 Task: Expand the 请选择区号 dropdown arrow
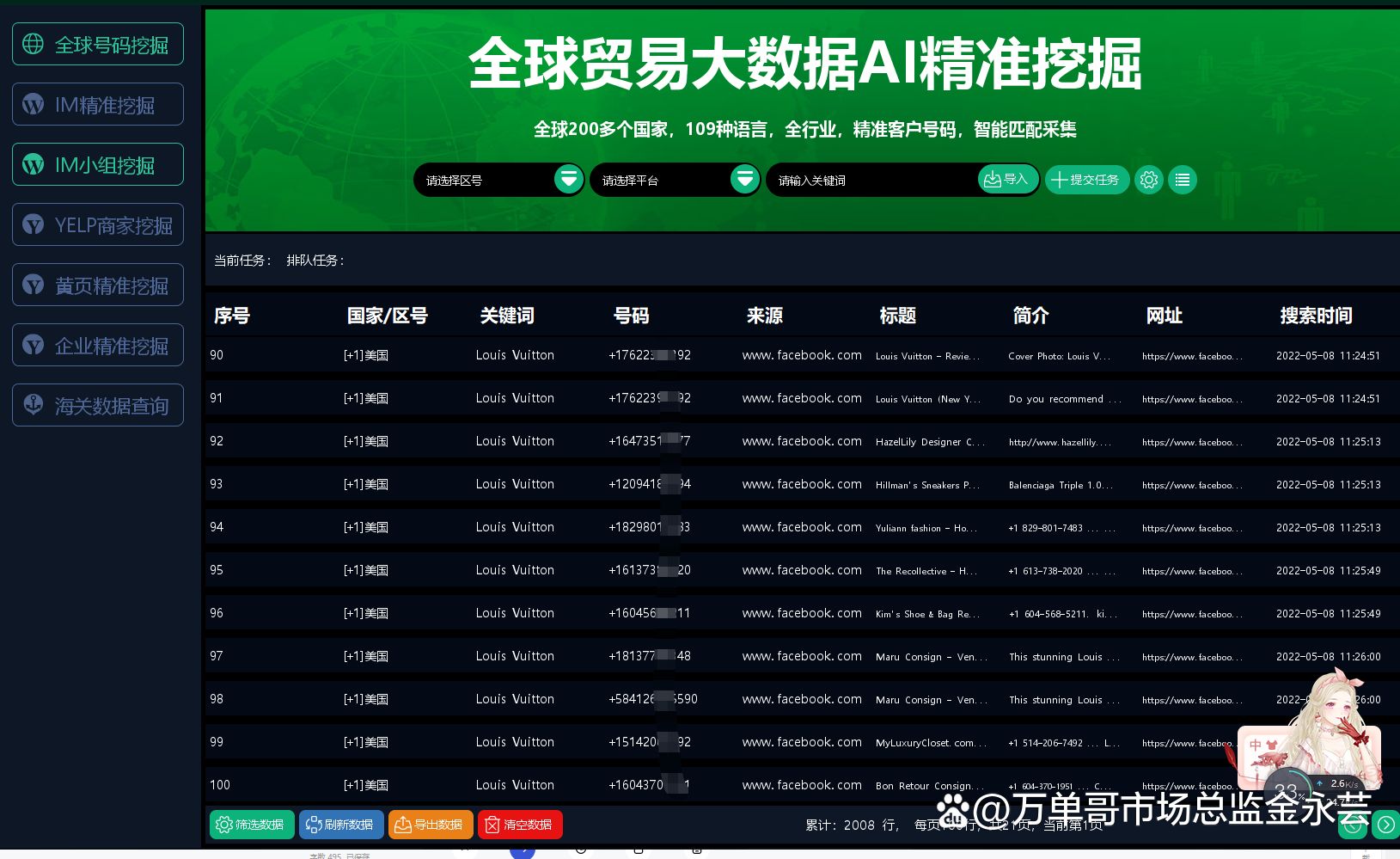(568, 180)
